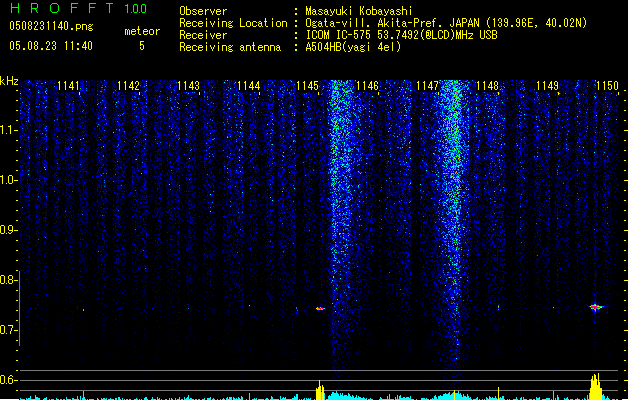Viewport: 629px width, 400px height.
Task: Click the 1147 time marker
Action: tap(428, 85)
